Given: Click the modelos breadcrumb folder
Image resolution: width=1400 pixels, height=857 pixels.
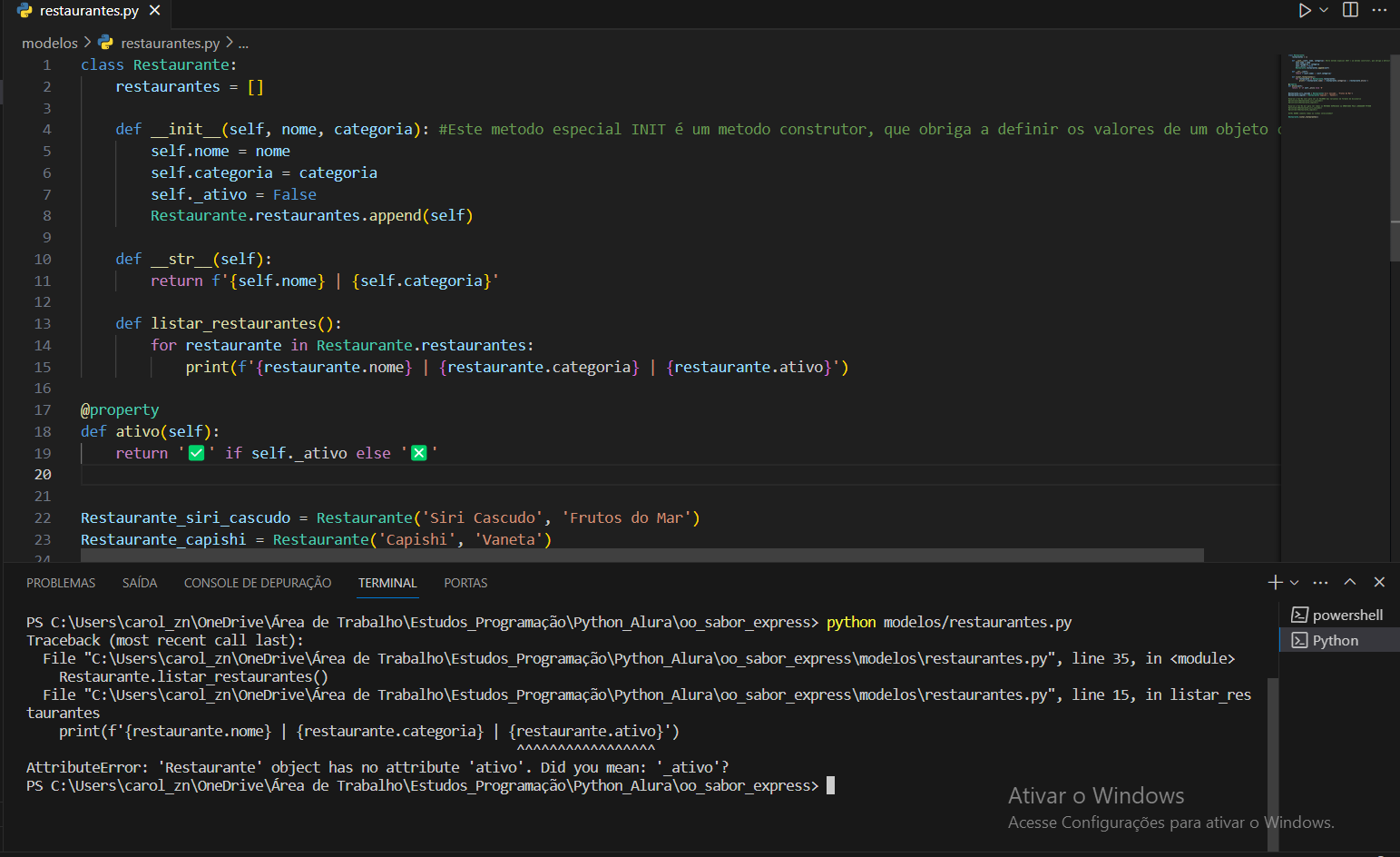Looking at the screenshot, I should pos(50,43).
